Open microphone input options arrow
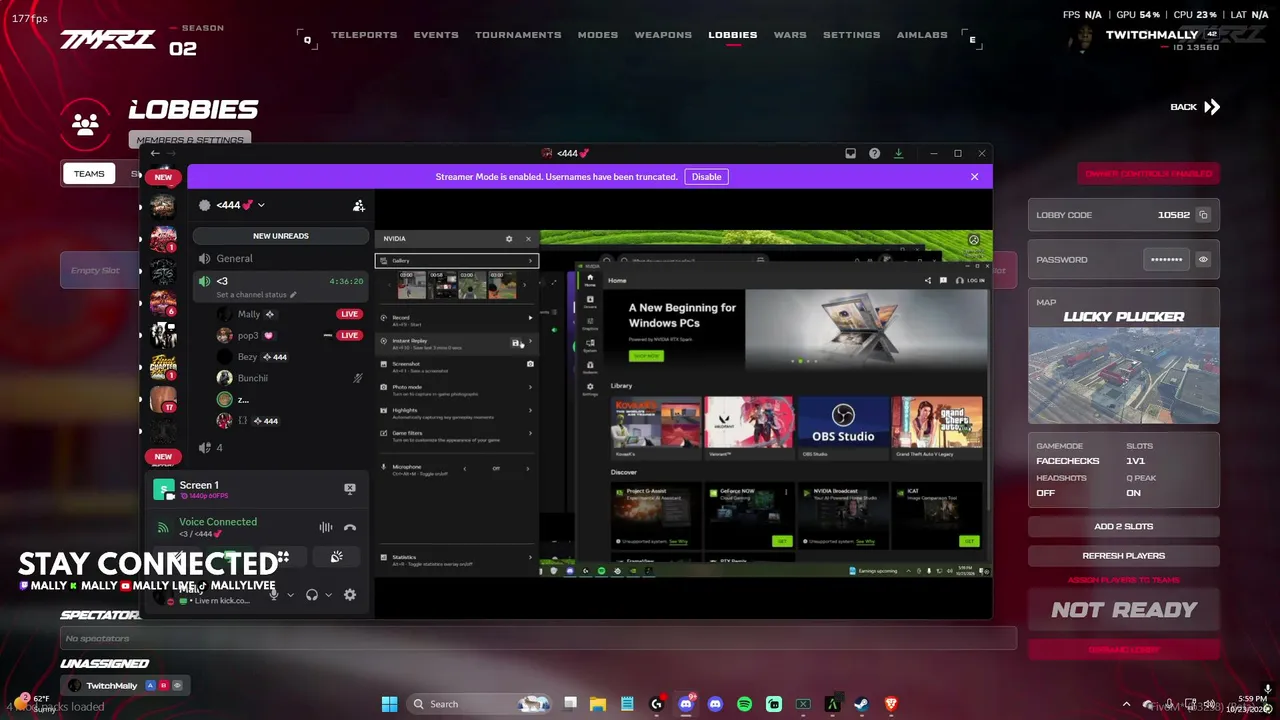This screenshot has height=720, width=1280. [291, 595]
